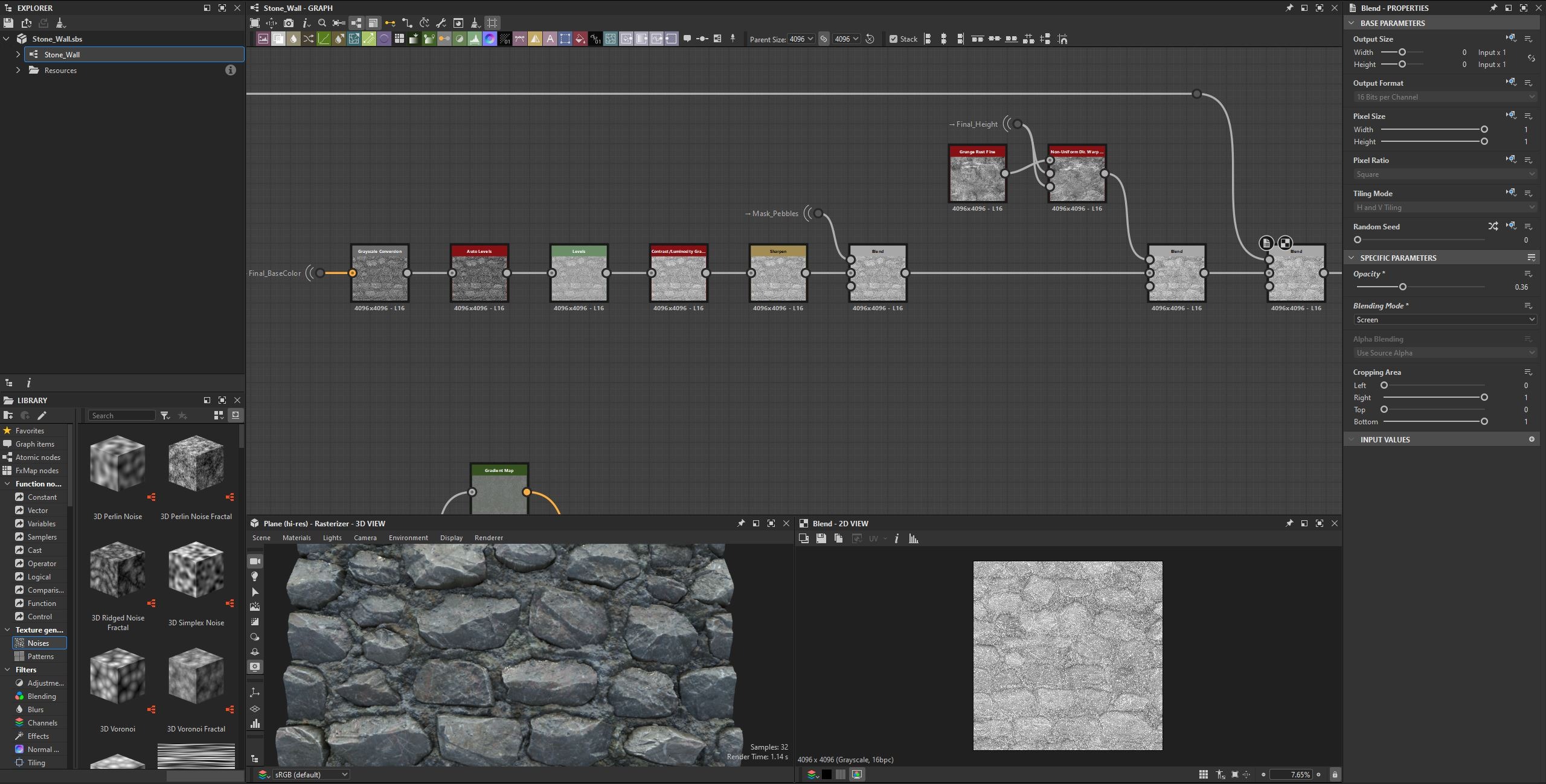
Task: Toggle tiling grid display in 2D view
Action: 1203,774
